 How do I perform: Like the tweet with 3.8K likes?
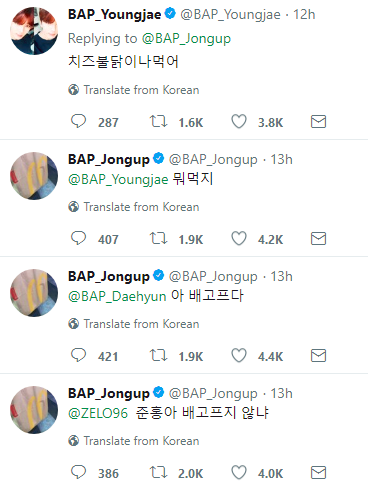239,121
